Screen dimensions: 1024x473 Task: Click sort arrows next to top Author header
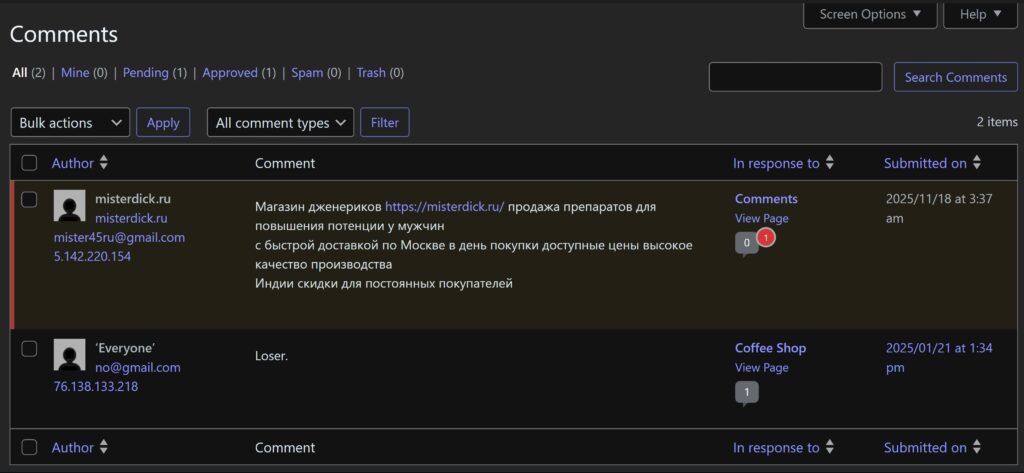coord(104,163)
